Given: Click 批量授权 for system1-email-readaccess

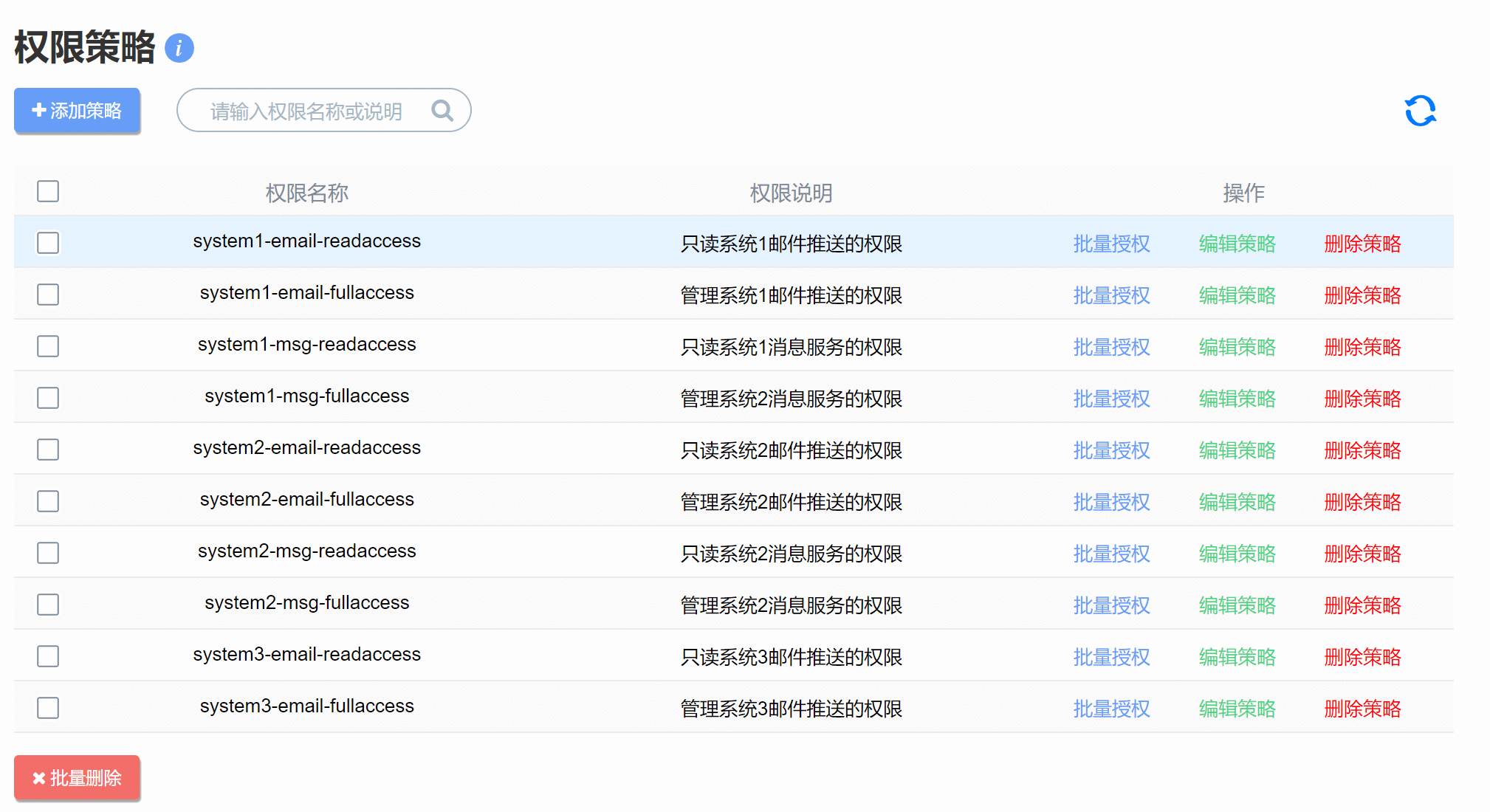Looking at the screenshot, I should (1111, 244).
